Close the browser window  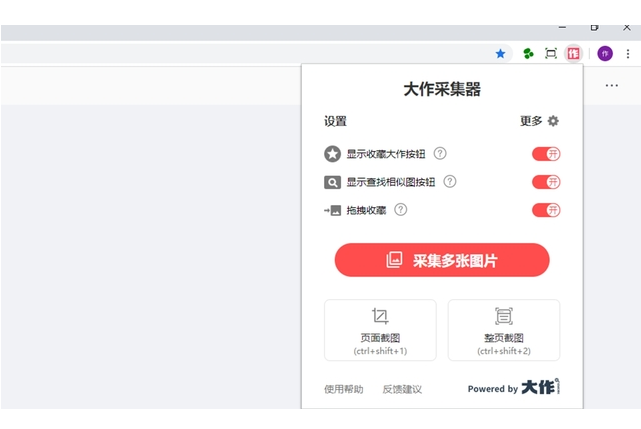point(626,27)
